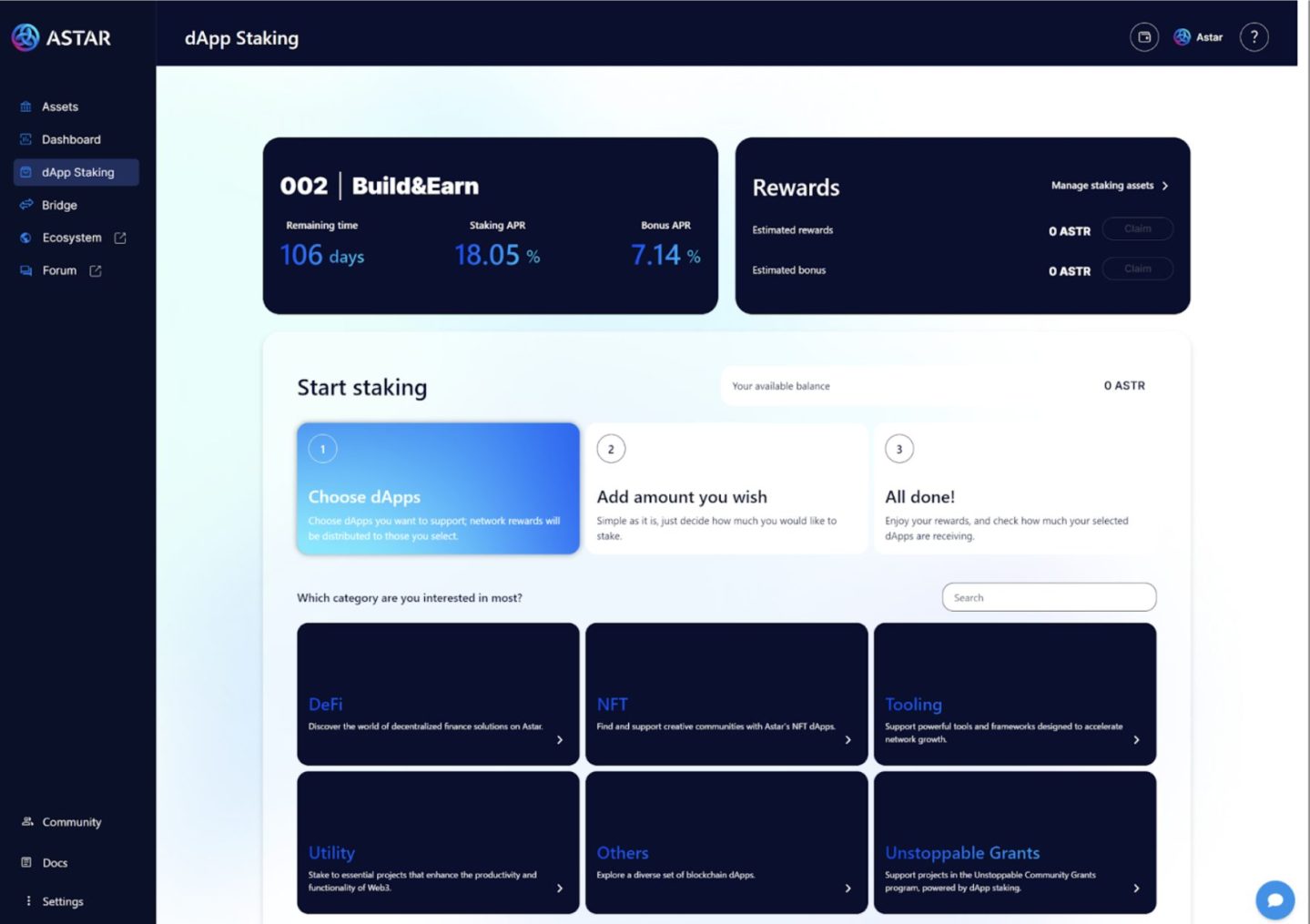This screenshot has height=924, width=1310.
Task: Click the Dashboard sidebar icon
Action: (x=25, y=139)
